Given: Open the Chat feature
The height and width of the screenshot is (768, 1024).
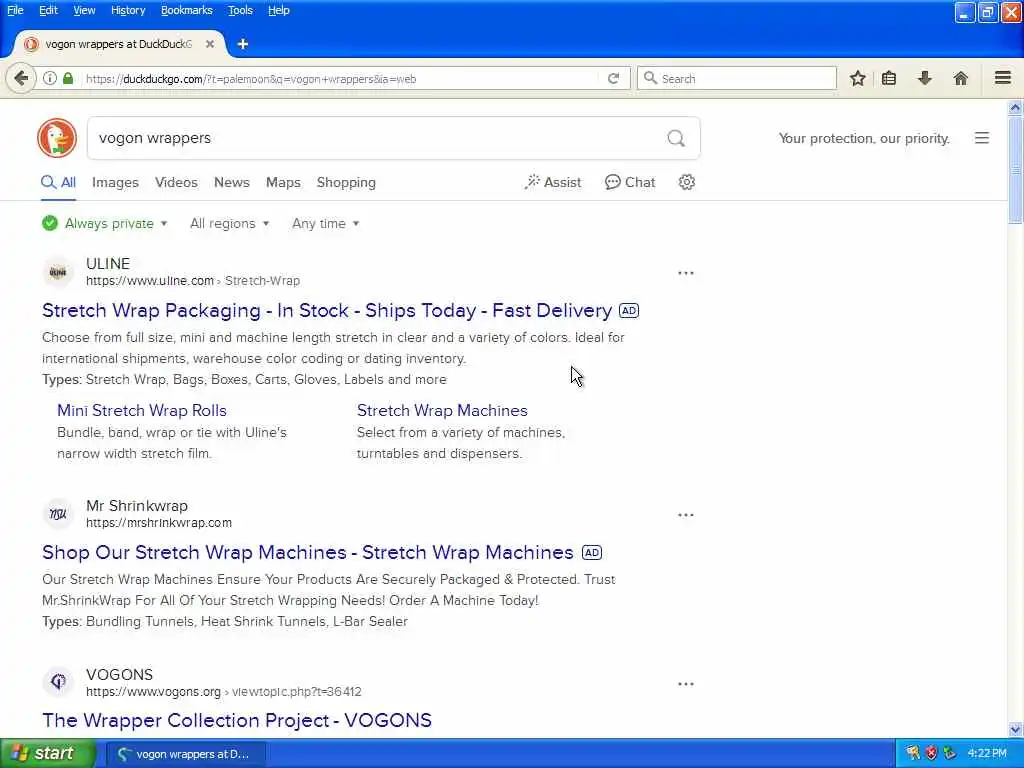Looking at the screenshot, I should coord(630,182).
